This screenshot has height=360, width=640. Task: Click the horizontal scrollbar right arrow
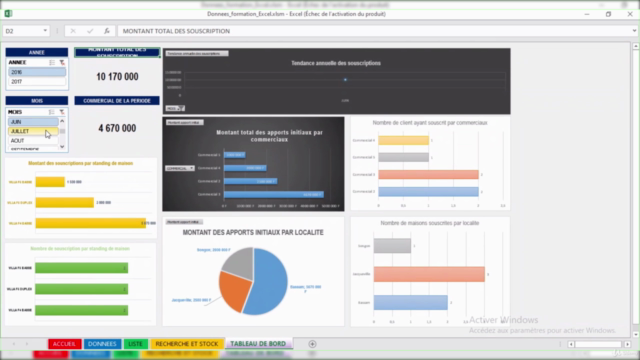(628, 344)
